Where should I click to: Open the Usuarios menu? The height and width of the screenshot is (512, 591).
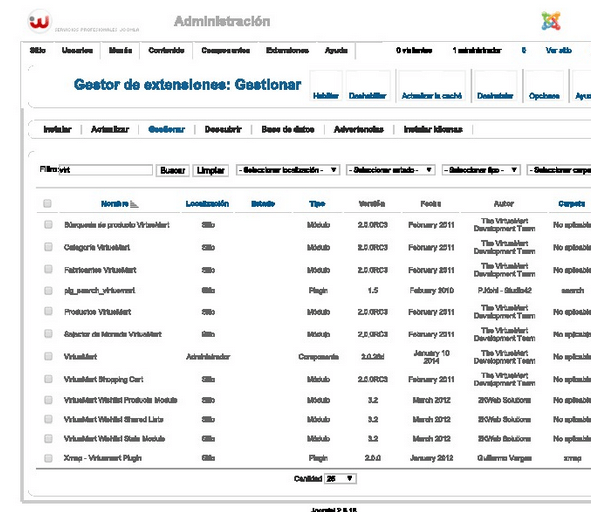pos(77,51)
